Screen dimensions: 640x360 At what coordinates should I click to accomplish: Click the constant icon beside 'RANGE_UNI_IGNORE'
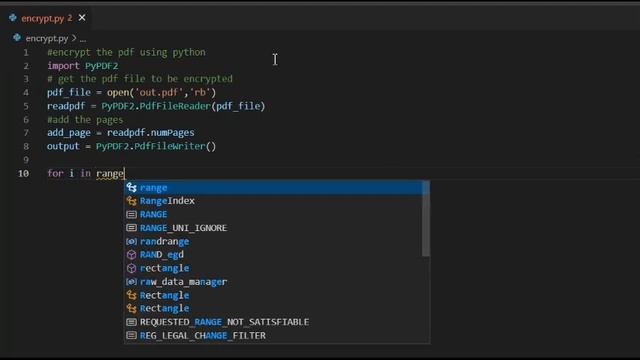tap(131, 228)
